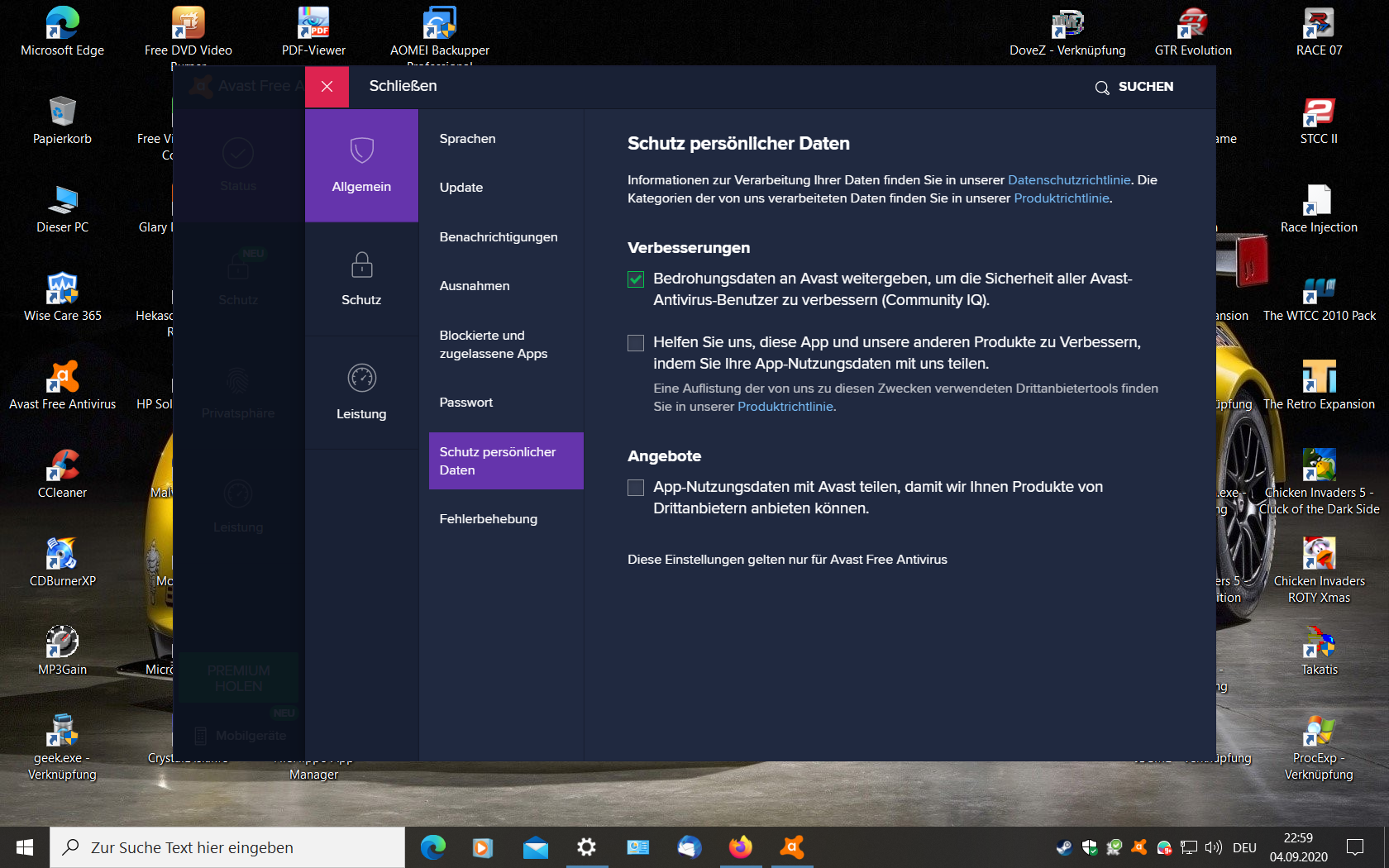Image resolution: width=1389 pixels, height=868 pixels.
Task: Open PDF-Viewer desktop shortcut
Action: coord(314,31)
